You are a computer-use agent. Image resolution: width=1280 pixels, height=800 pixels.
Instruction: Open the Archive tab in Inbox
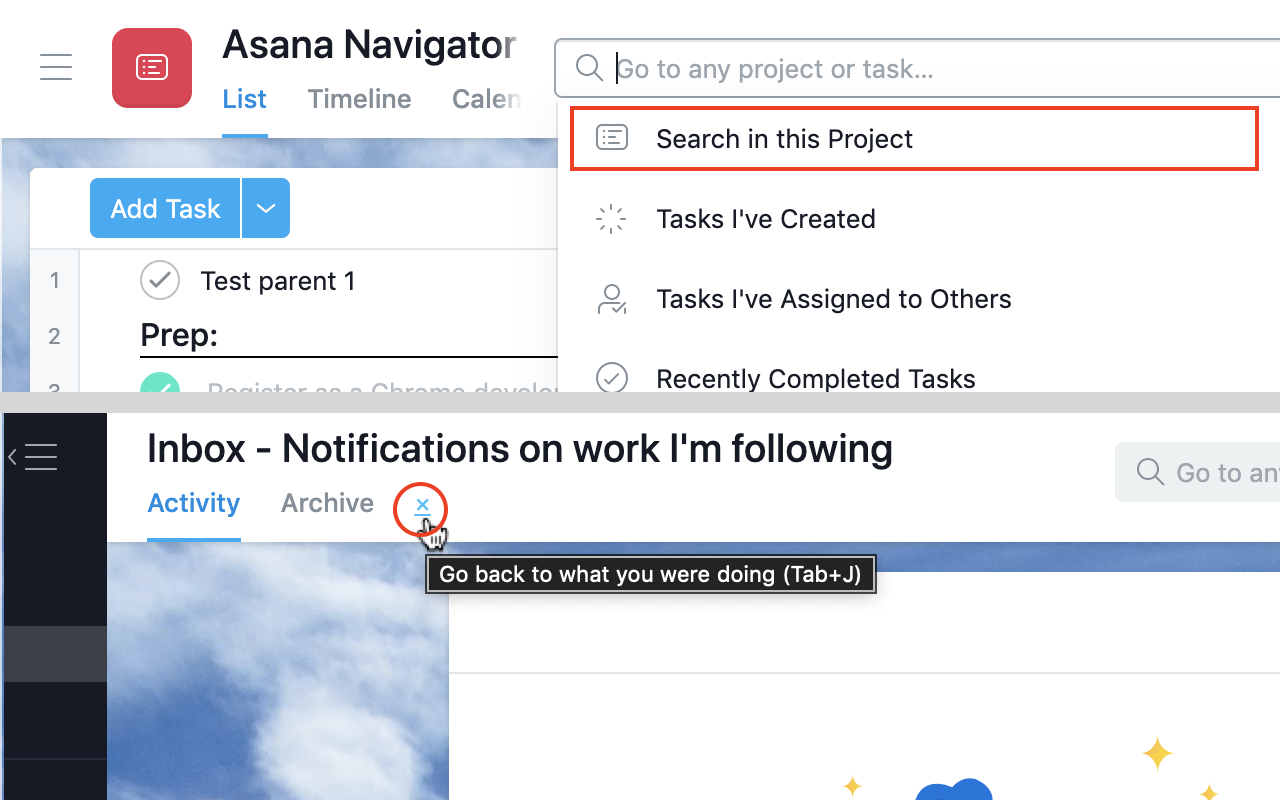[x=327, y=503]
